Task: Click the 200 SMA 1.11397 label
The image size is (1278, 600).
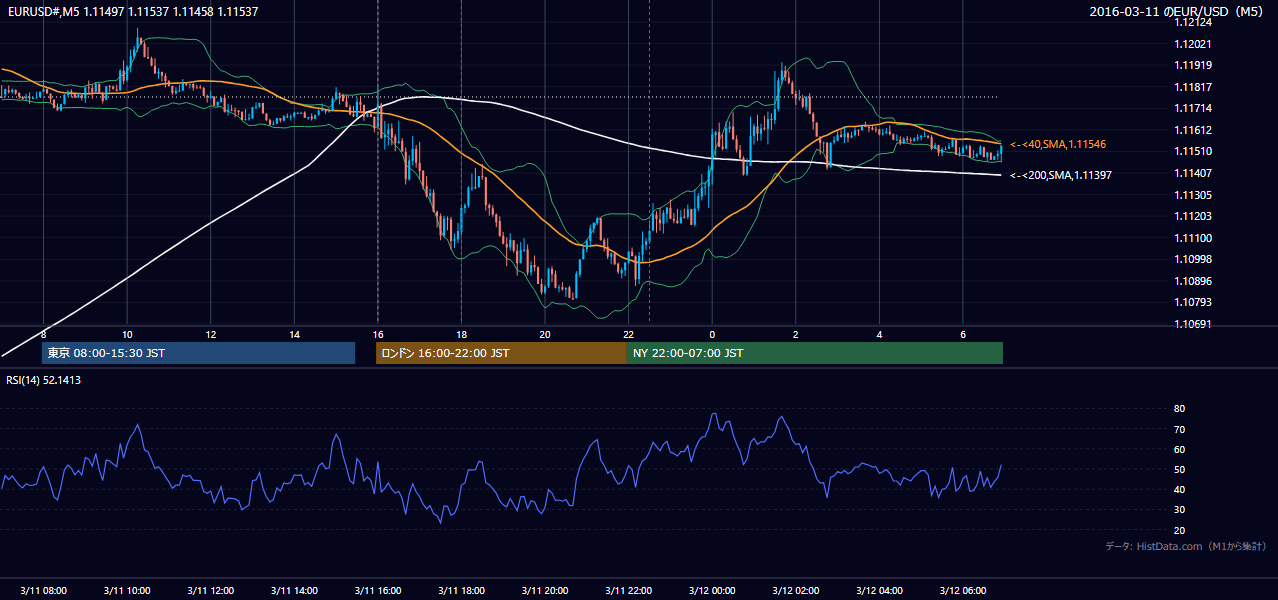Action: tap(1060, 175)
